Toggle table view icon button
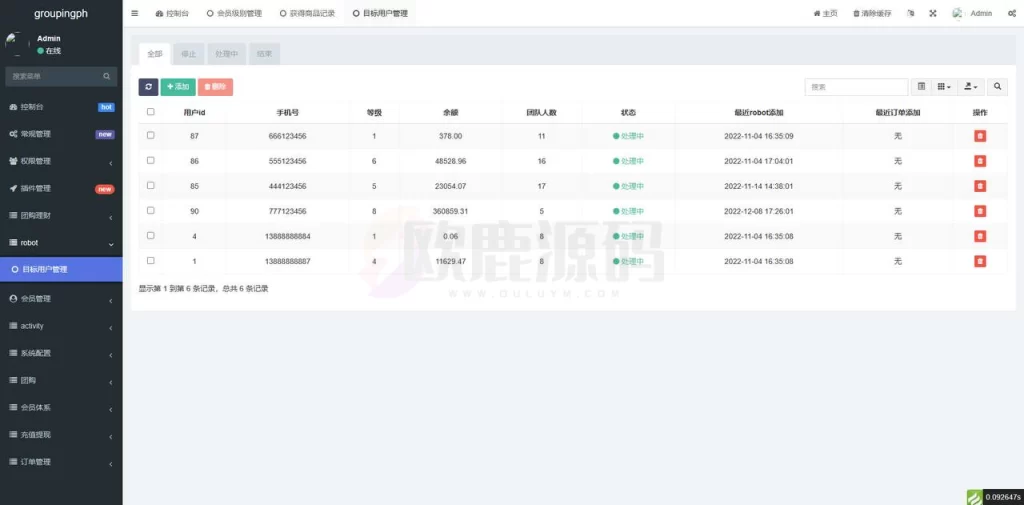 click(x=921, y=87)
